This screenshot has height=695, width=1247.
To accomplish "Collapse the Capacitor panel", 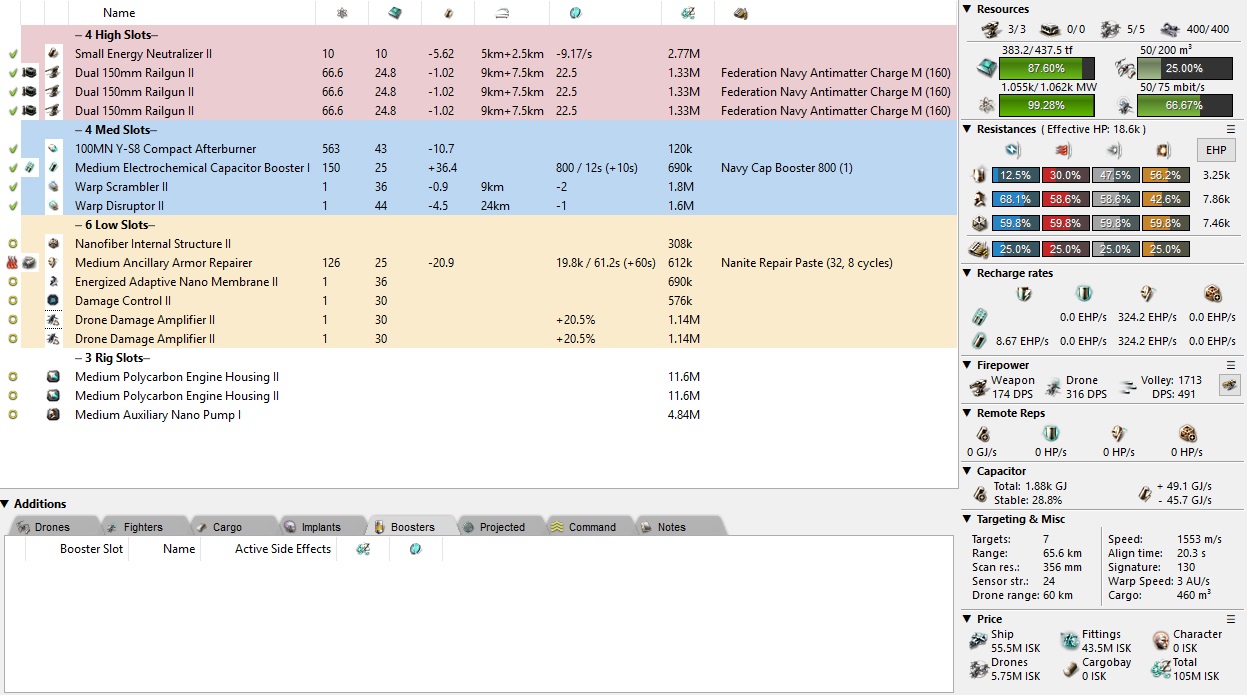I will pos(967,471).
